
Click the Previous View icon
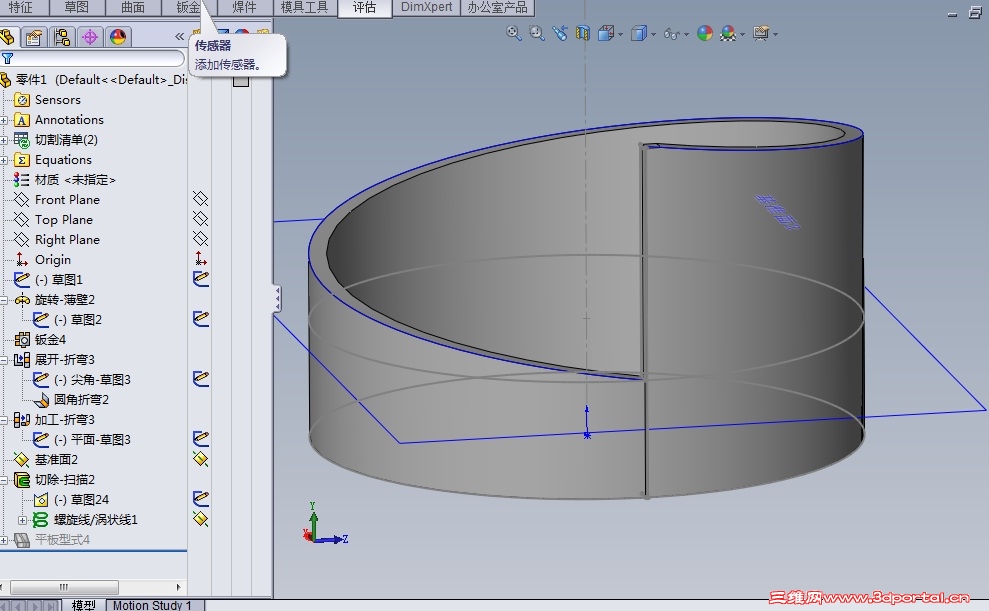click(559, 33)
